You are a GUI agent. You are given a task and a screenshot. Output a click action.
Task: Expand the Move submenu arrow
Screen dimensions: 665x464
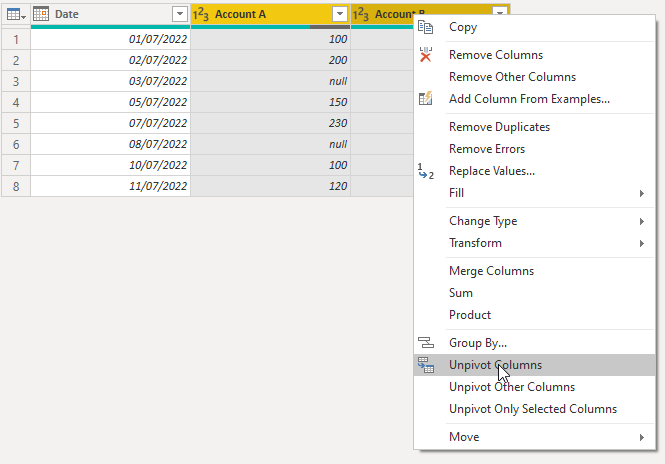click(642, 437)
